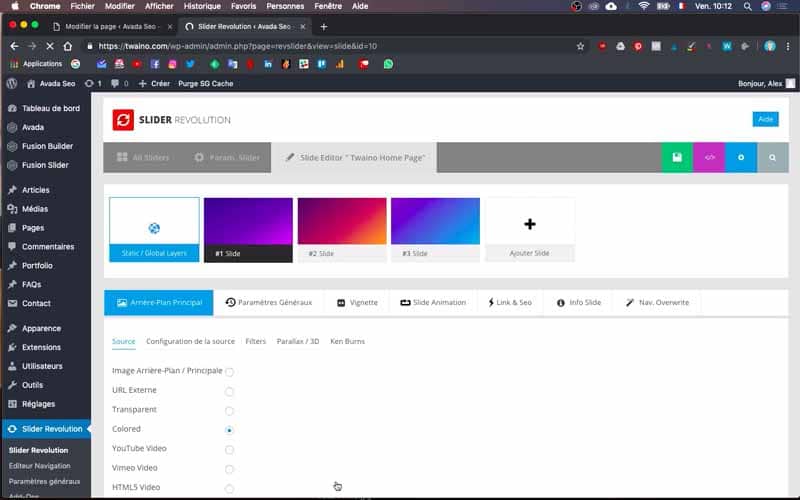
Task: Click the Add Slide plus icon
Action: coord(530,224)
